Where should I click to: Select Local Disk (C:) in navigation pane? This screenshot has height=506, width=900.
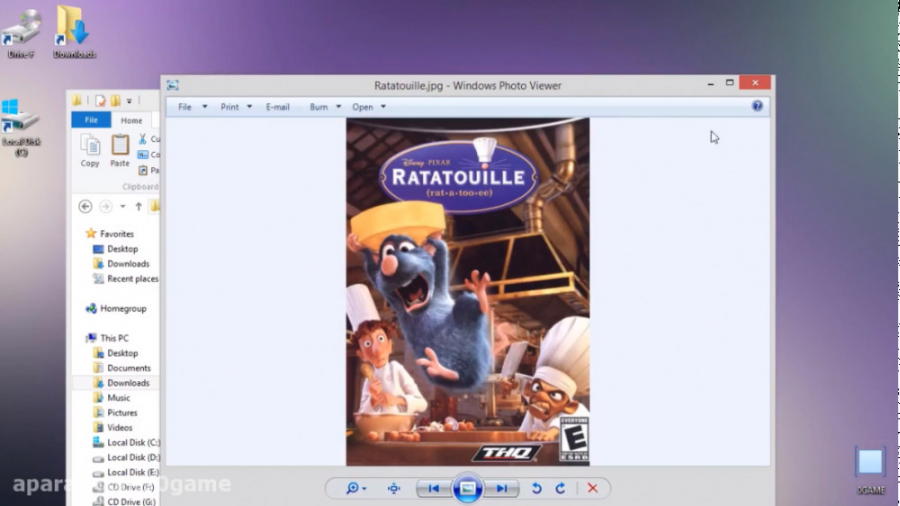133,442
